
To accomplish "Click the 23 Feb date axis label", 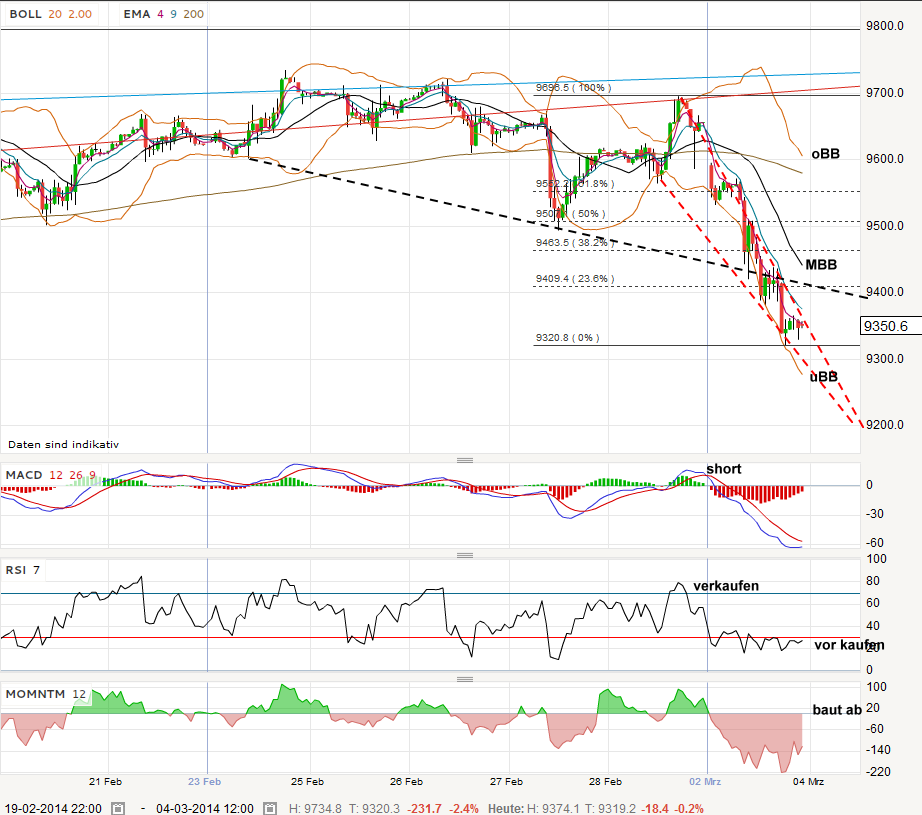I will (x=205, y=781).
